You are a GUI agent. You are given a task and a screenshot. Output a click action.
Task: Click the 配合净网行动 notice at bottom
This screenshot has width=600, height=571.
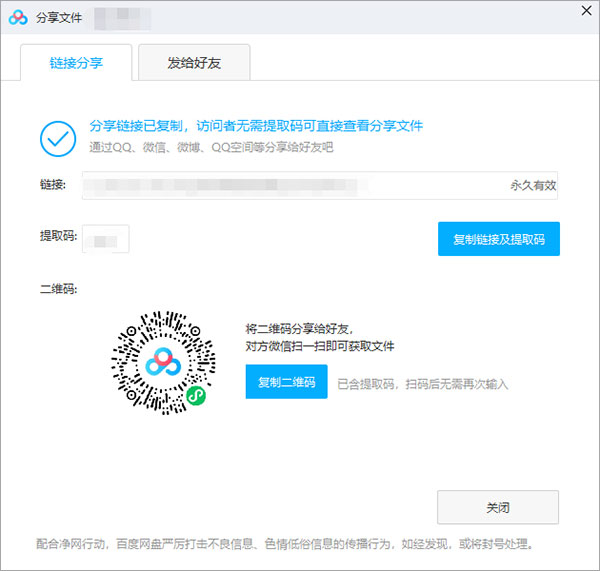click(x=285, y=543)
